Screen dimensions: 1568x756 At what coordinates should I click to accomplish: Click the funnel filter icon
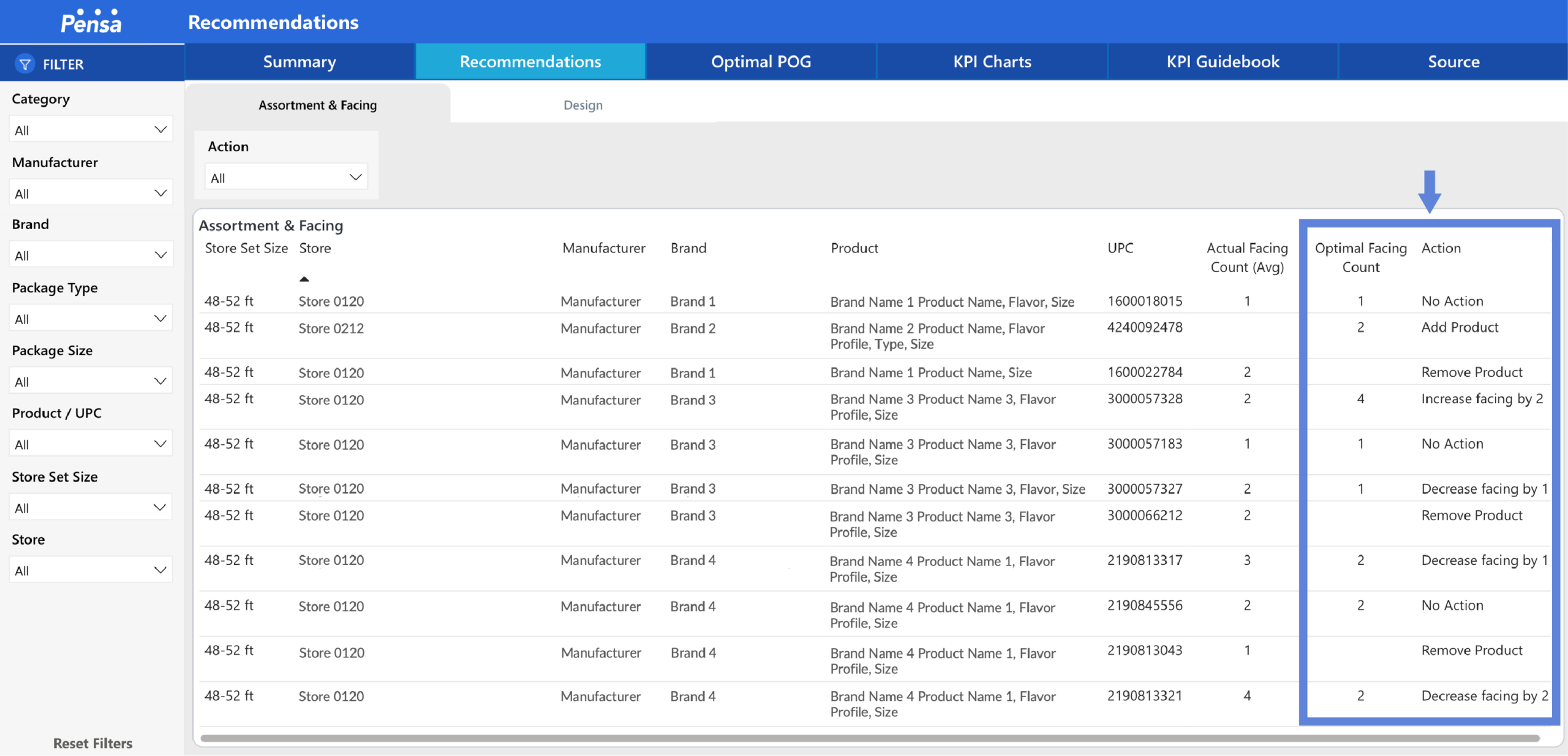25,64
